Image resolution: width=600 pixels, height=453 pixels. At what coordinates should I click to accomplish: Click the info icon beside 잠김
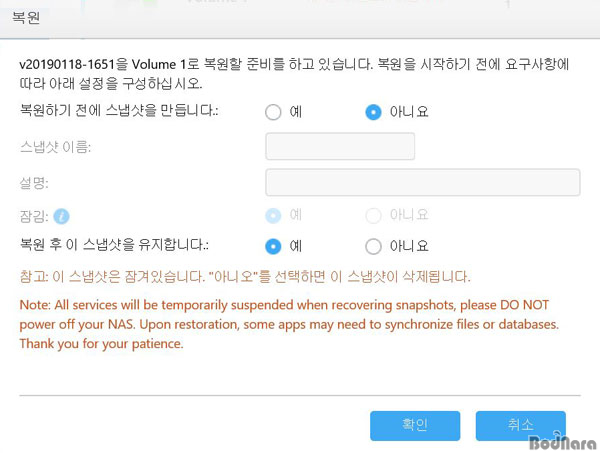tap(61, 217)
